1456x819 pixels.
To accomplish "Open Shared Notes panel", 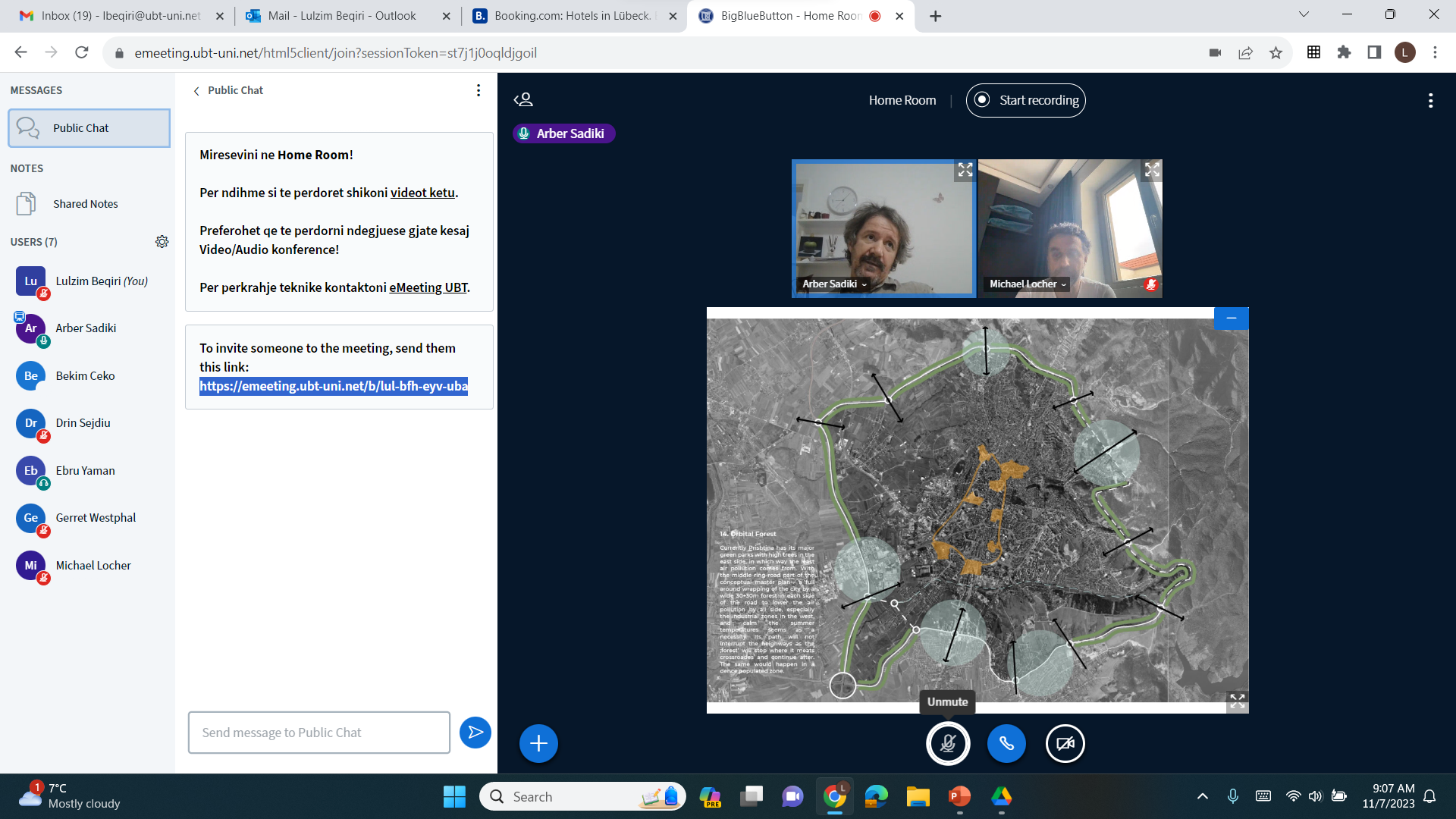I will [x=85, y=204].
